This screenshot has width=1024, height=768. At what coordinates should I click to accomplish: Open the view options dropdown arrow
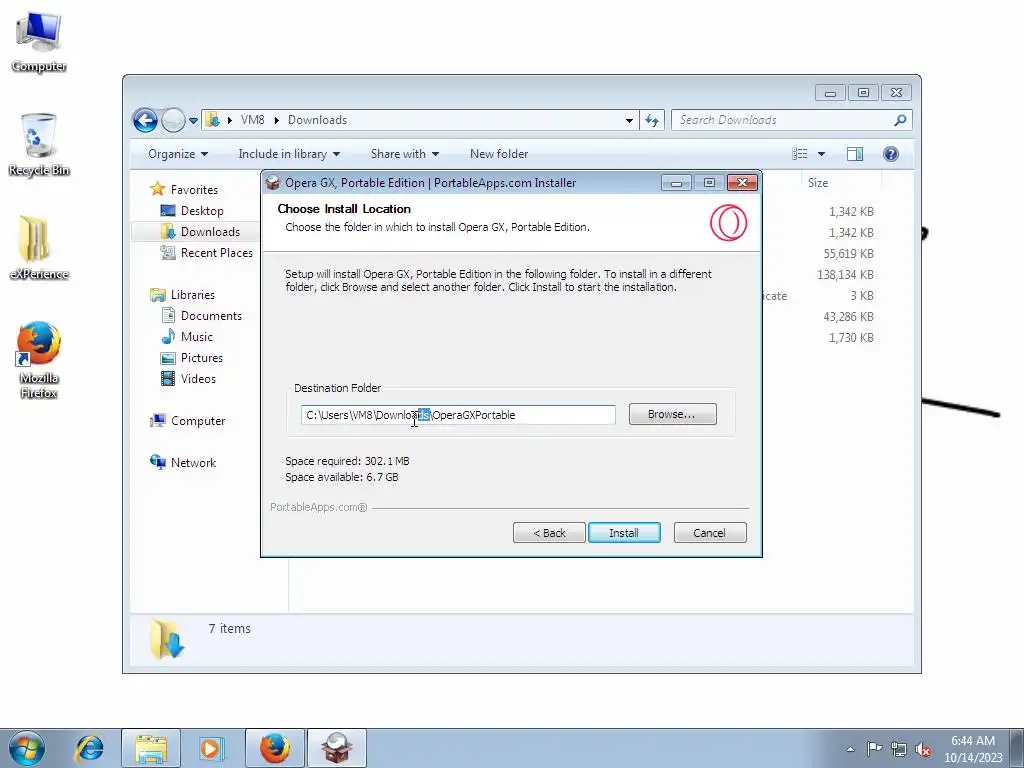coord(822,154)
